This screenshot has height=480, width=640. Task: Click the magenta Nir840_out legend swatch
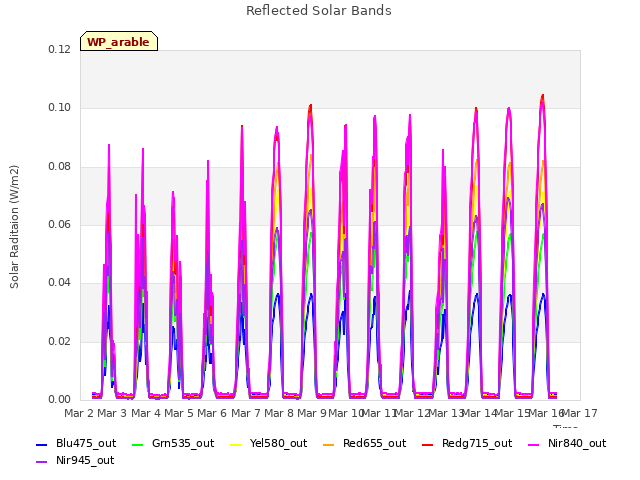pos(533,444)
